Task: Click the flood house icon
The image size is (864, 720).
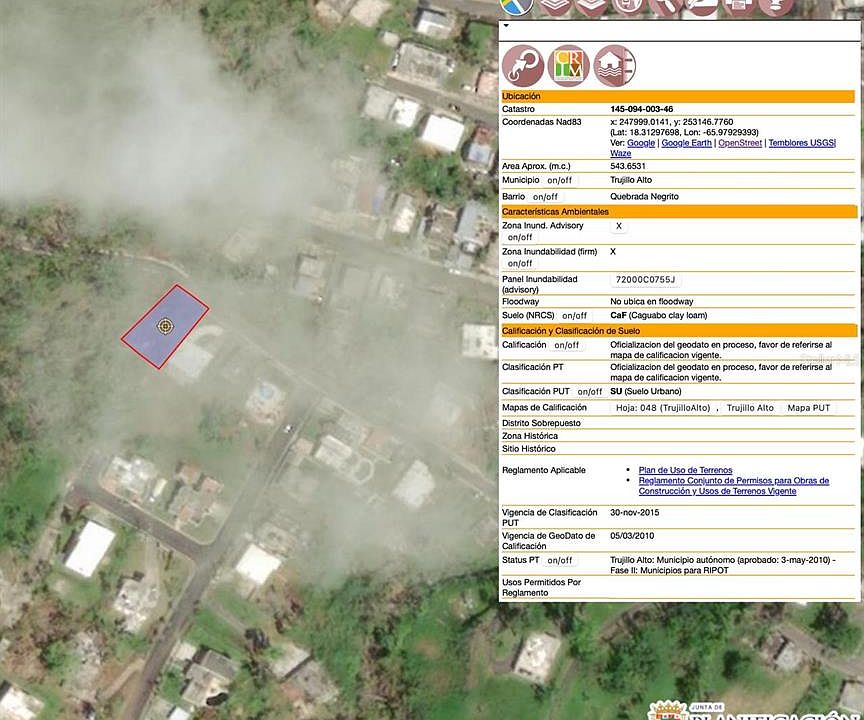Action: click(x=614, y=66)
